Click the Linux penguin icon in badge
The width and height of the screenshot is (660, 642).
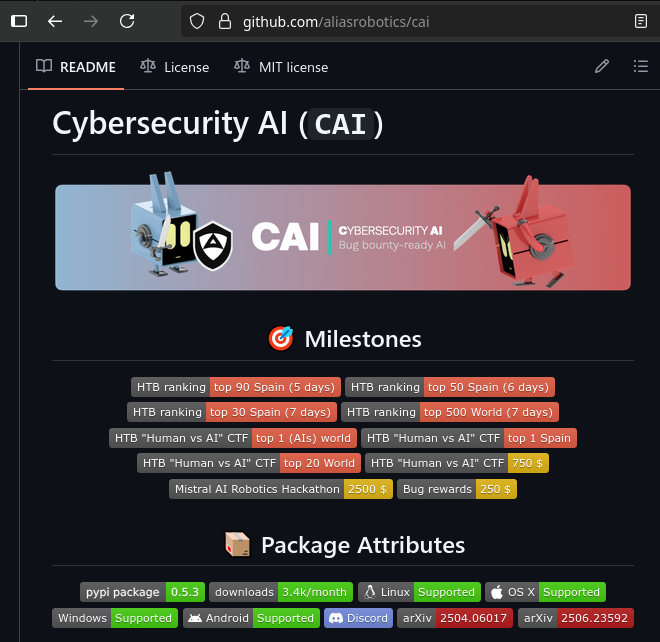[370, 592]
